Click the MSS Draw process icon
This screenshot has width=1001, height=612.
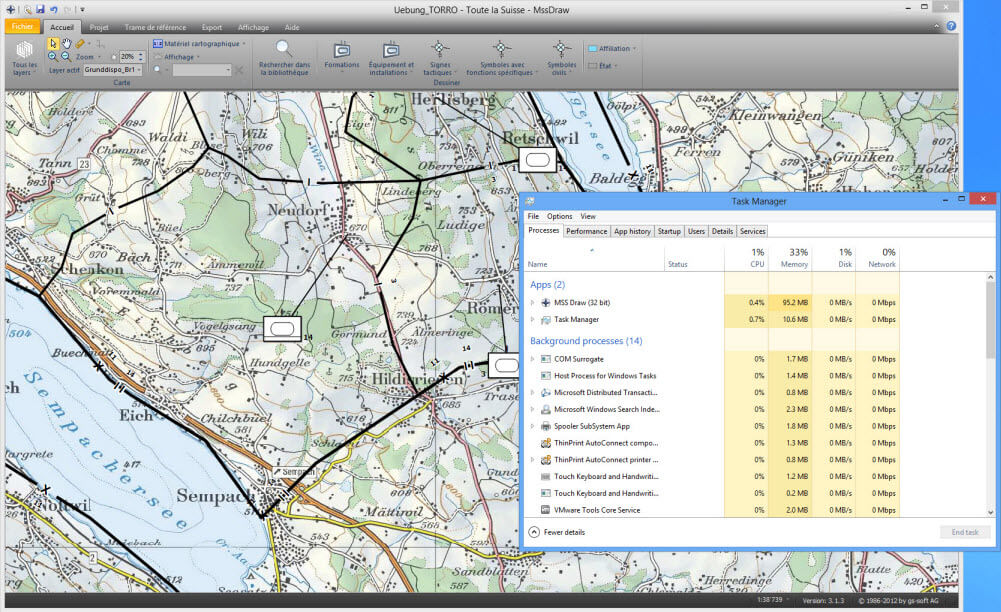coord(546,302)
